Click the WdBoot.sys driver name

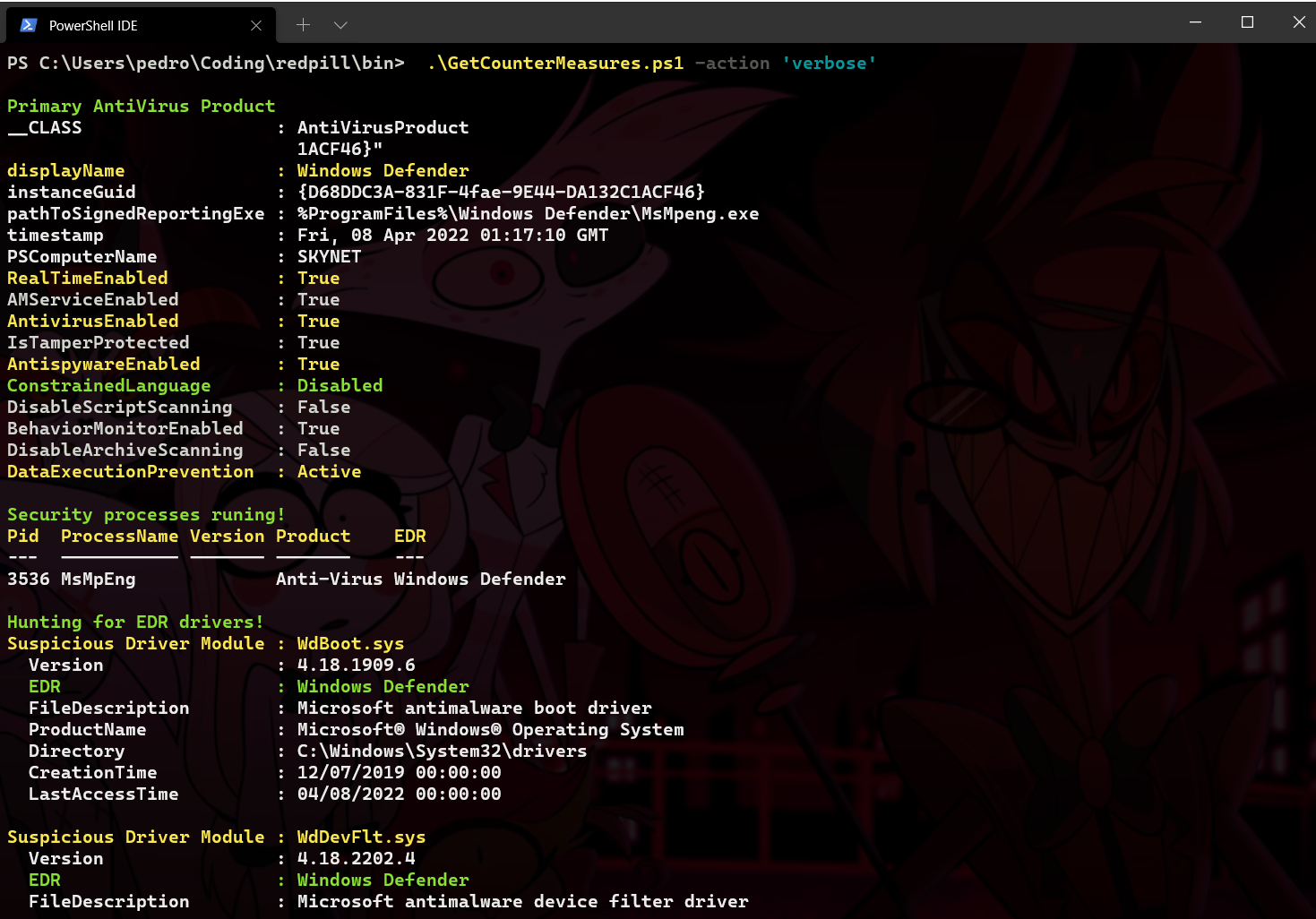(350, 644)
